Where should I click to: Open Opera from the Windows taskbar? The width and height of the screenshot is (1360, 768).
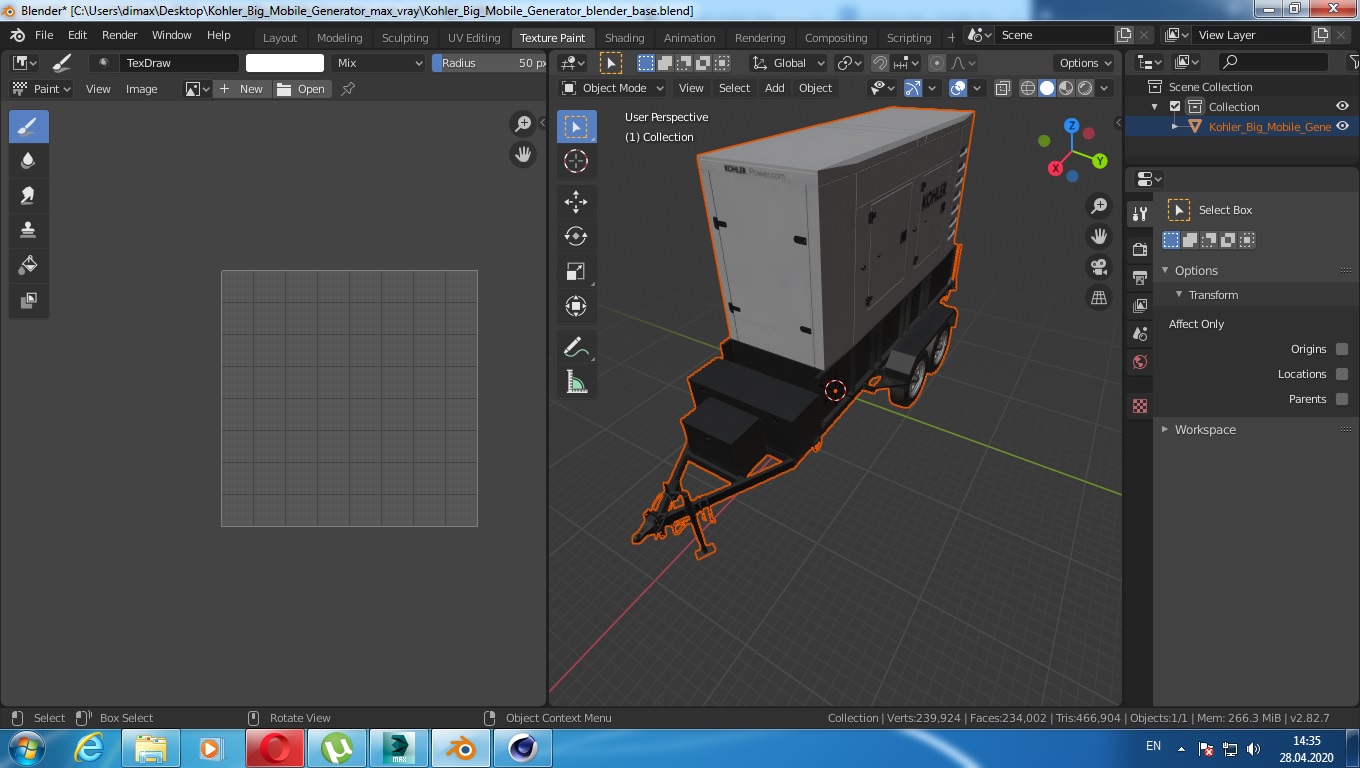pyautogui.click(x=276, y=748)
